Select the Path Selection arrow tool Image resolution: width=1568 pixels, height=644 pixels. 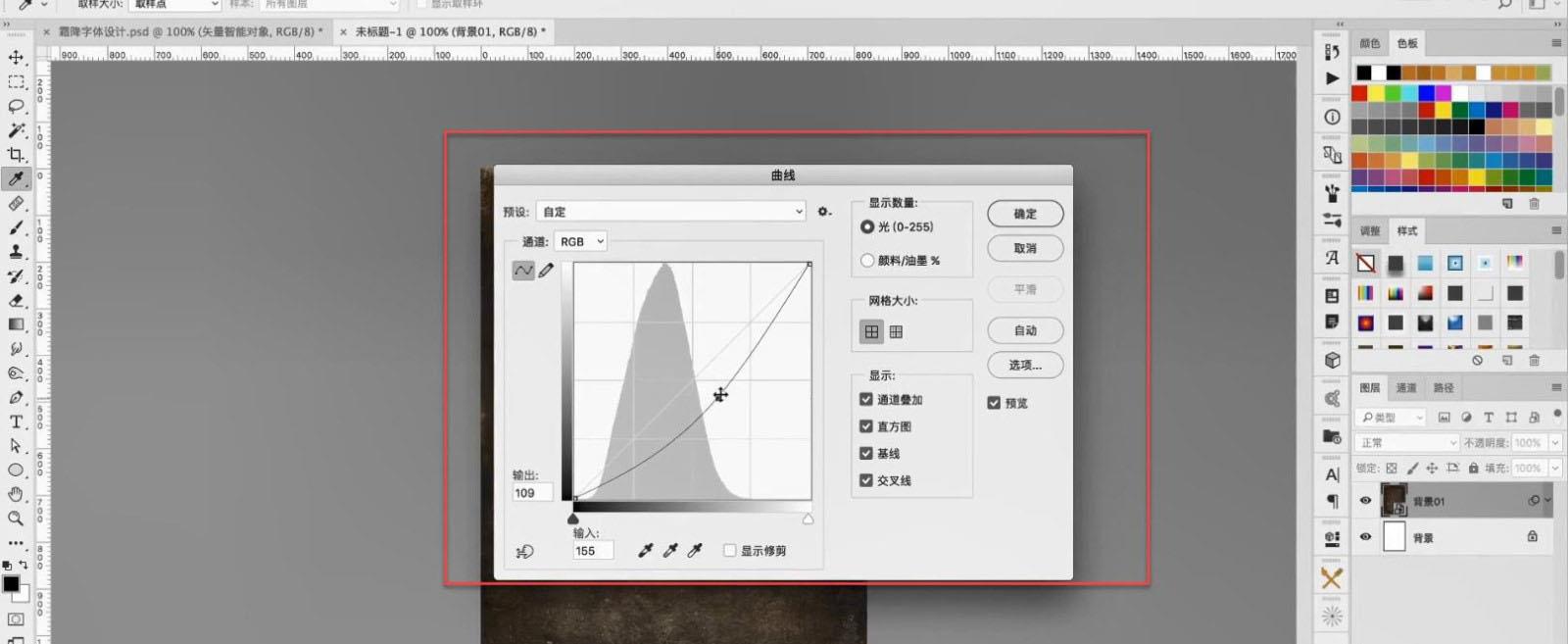coord(16,446)
